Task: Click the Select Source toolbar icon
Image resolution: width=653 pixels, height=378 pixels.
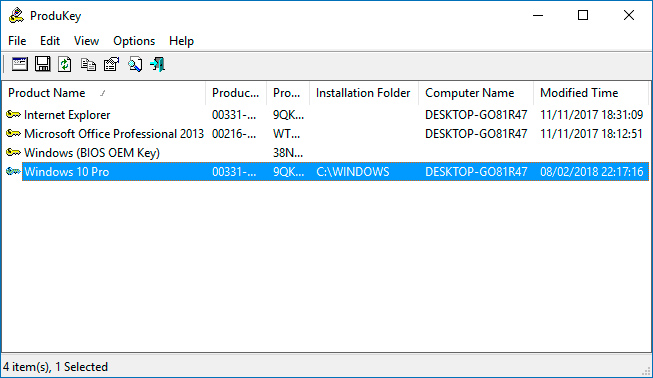Action: [20, 64]
